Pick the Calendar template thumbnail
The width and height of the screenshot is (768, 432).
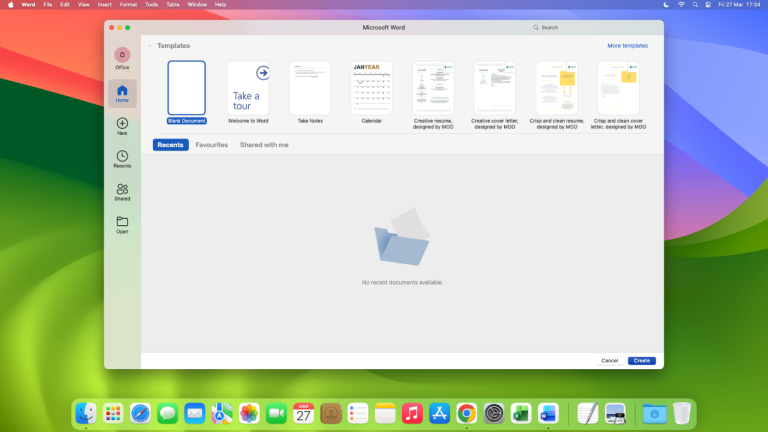pos(371,88)
